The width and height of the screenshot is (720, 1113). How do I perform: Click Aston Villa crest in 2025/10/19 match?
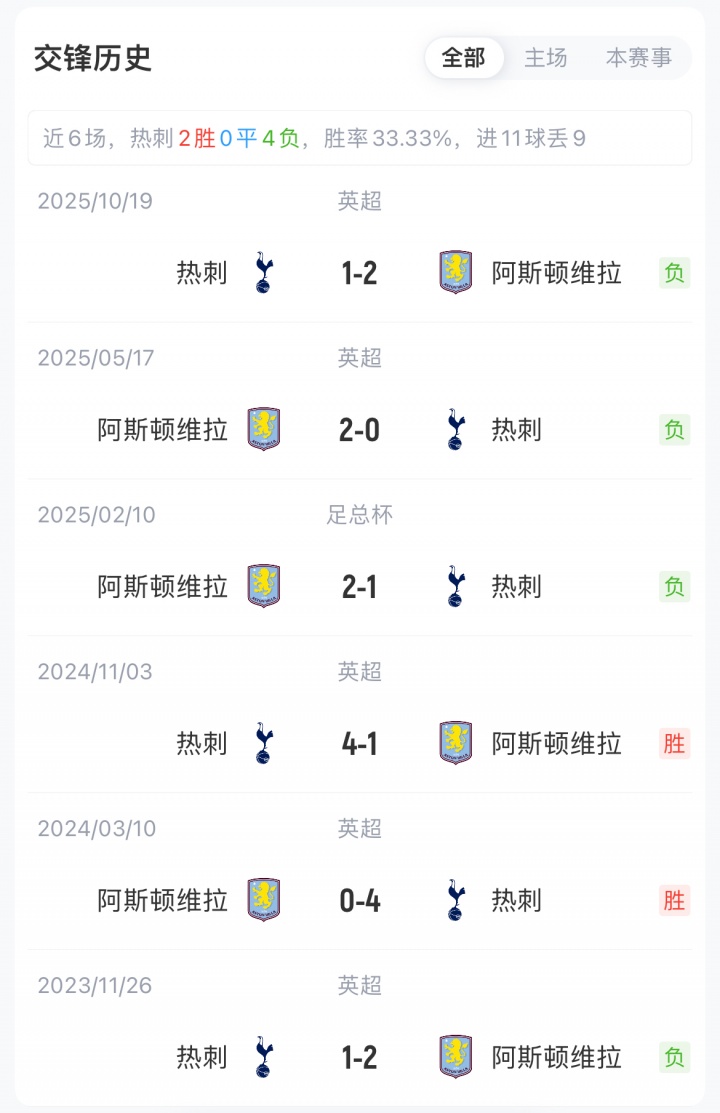point(456,273)
